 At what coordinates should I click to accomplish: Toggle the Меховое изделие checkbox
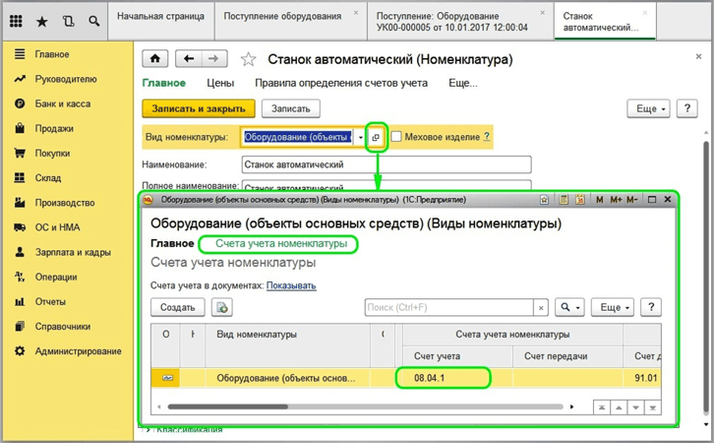(x=397, y=136)
